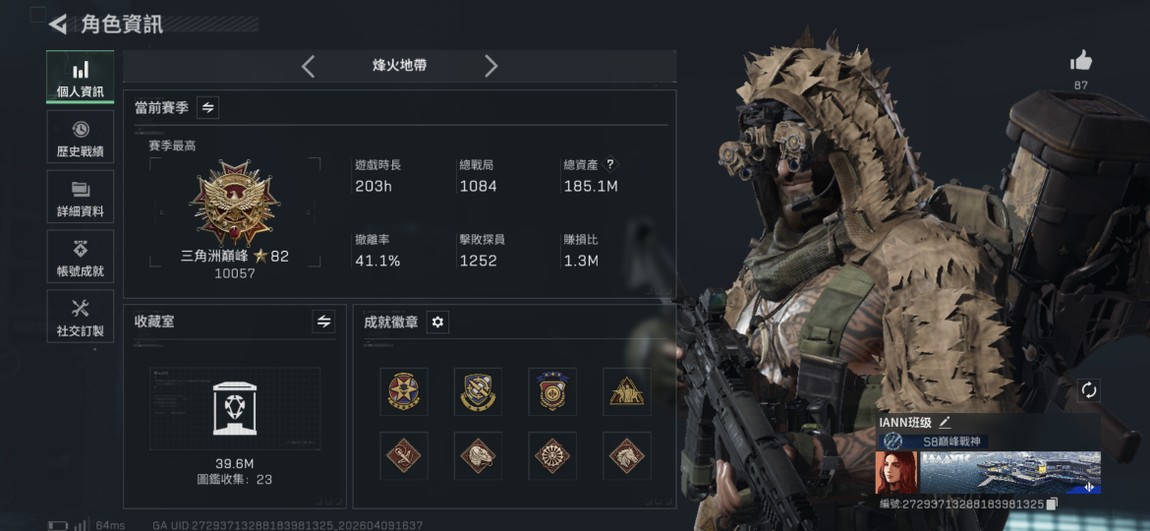
Task: Toggle the 收藏室 swap button
Action: (x=323, y=321)
